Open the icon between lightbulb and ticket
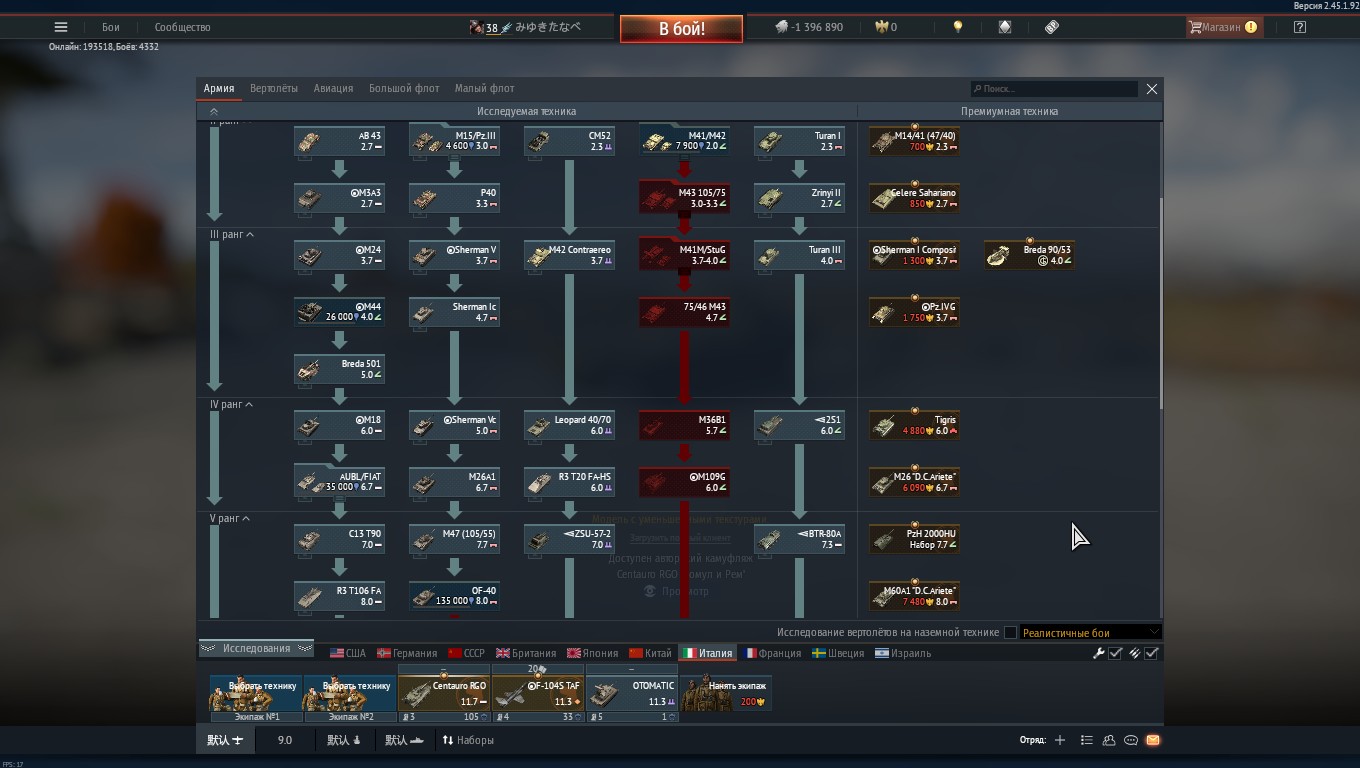 click(1005, 28)
